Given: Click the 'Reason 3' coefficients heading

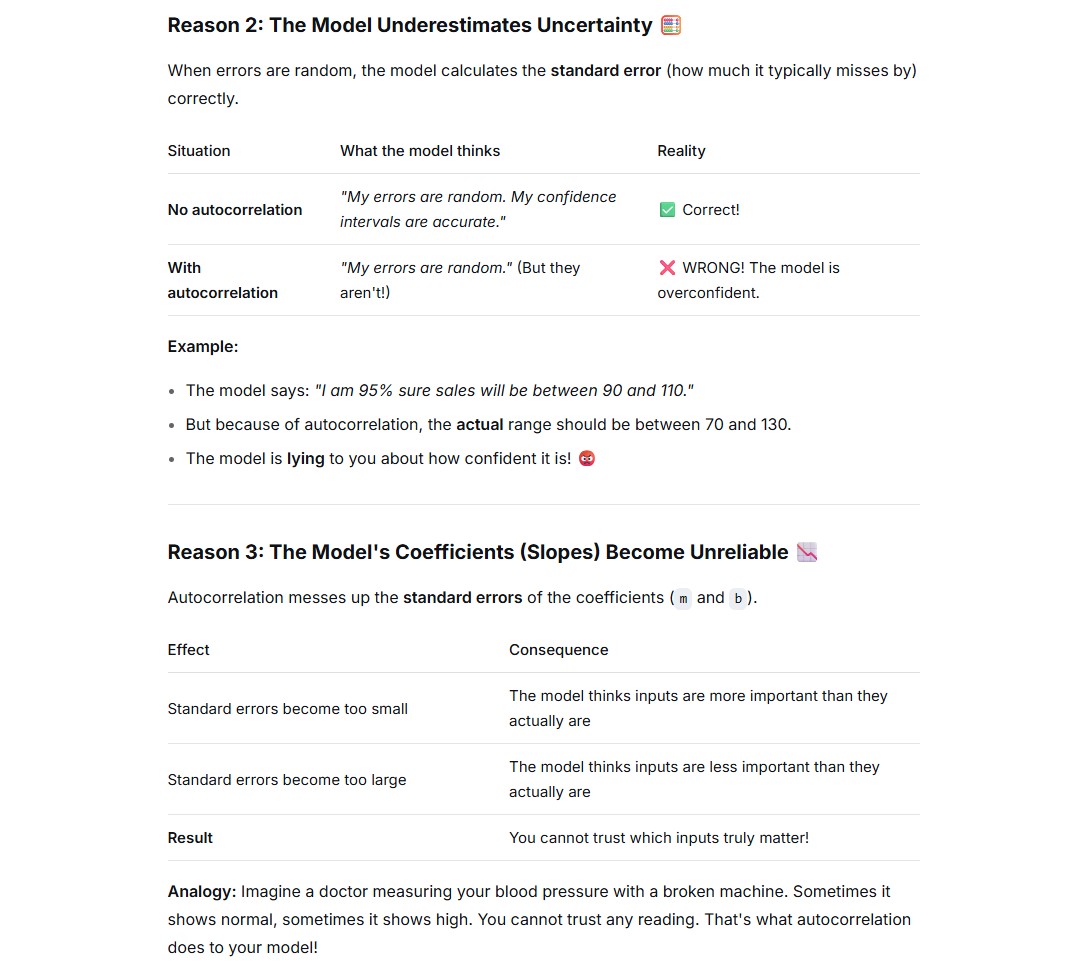Looking at the screenshot, I should point(478,552).
